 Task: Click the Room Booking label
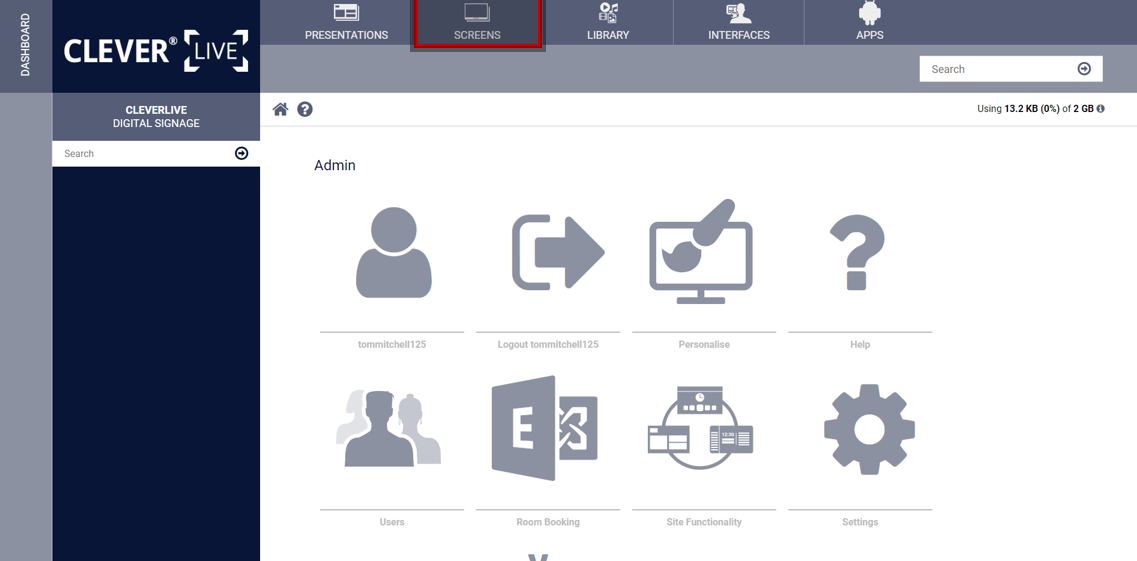[548, 522]
